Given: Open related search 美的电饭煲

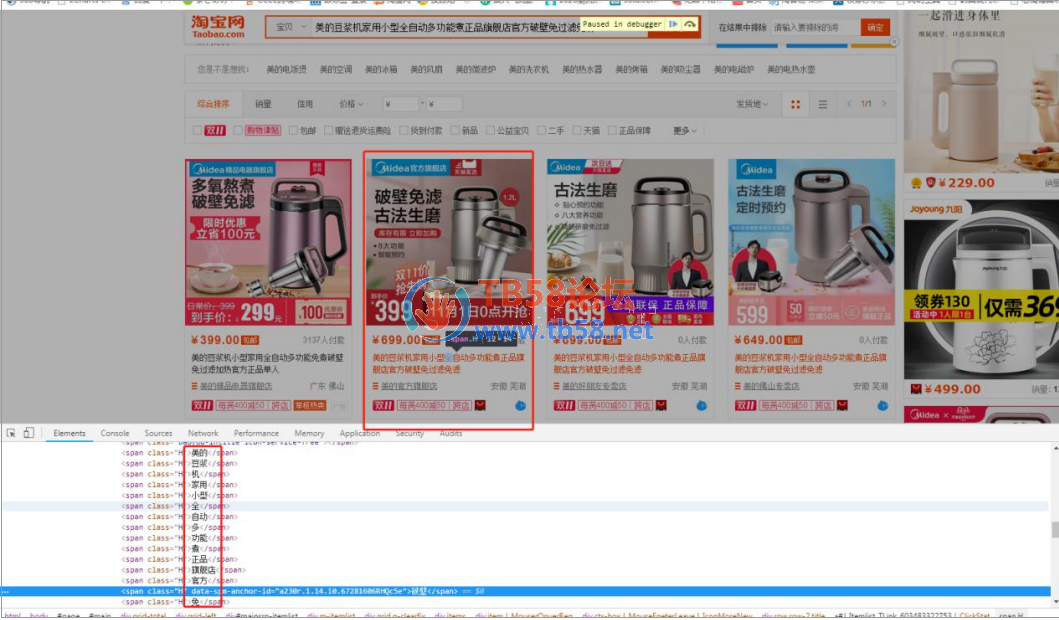Looking at the screenshot, I should coord(286,69).
